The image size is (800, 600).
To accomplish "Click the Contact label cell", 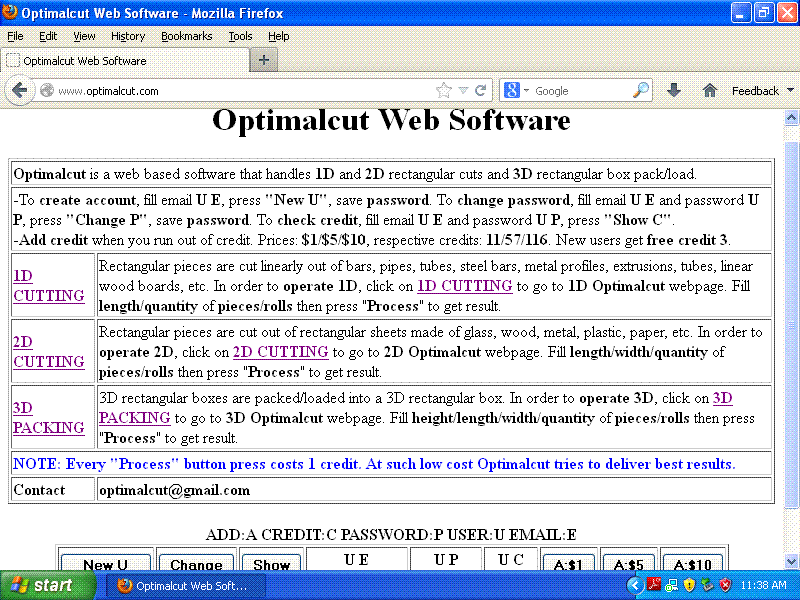I will (53, 490).
